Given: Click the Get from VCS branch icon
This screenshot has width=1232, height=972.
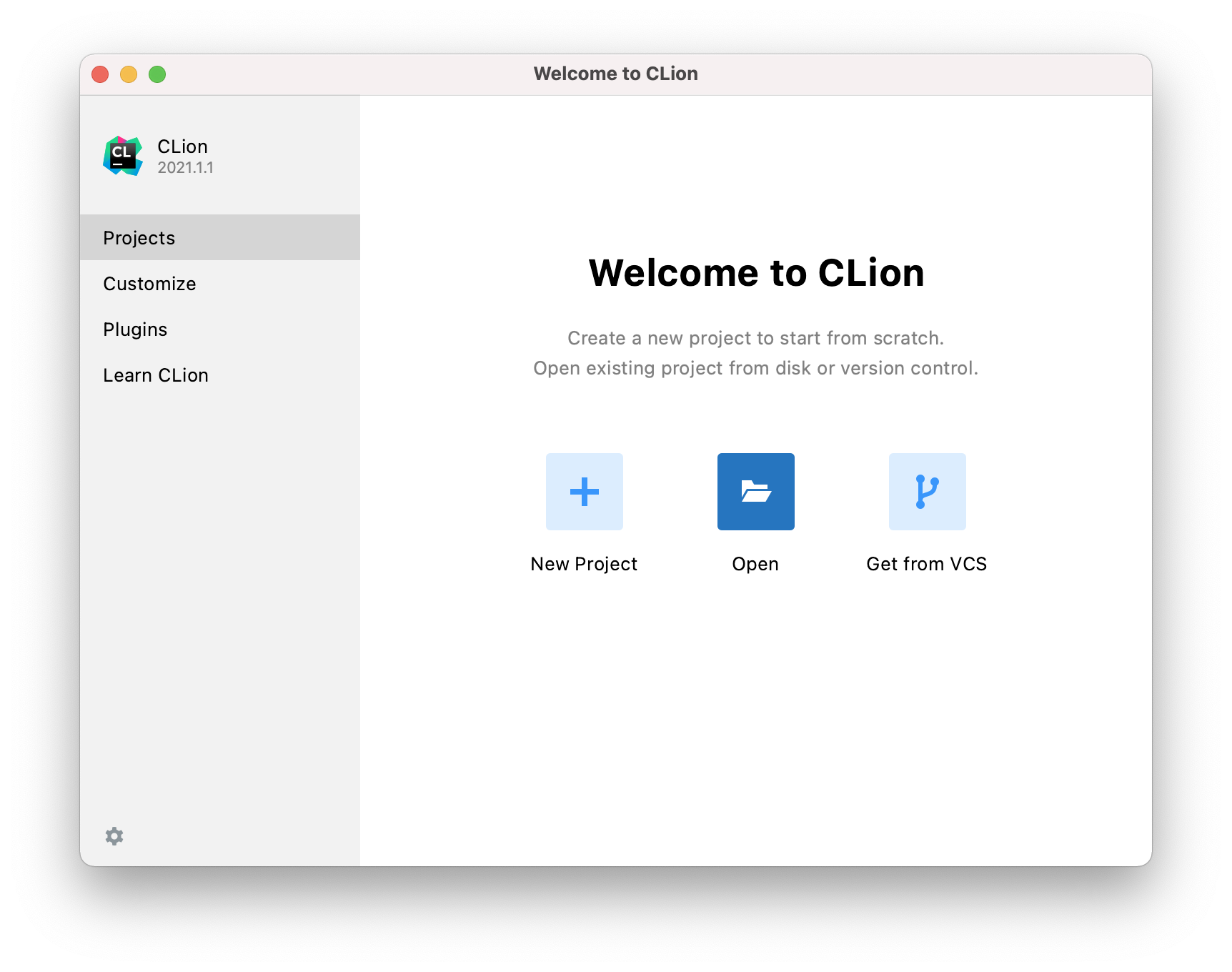Looking at the screenshot, I should point(927,492).
